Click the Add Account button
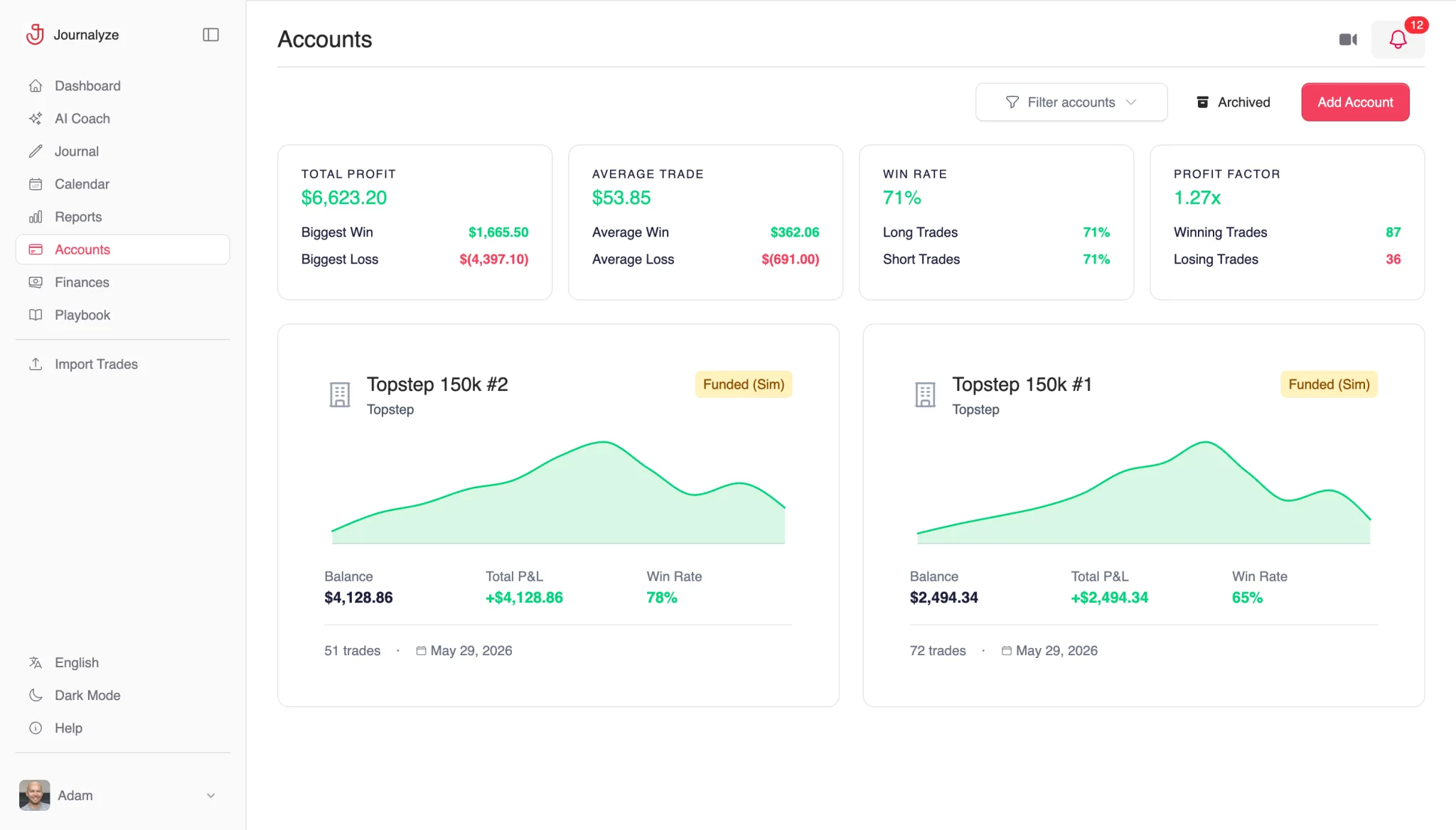This screenshot has width=1456, height=830. [x=1355, y=102]
